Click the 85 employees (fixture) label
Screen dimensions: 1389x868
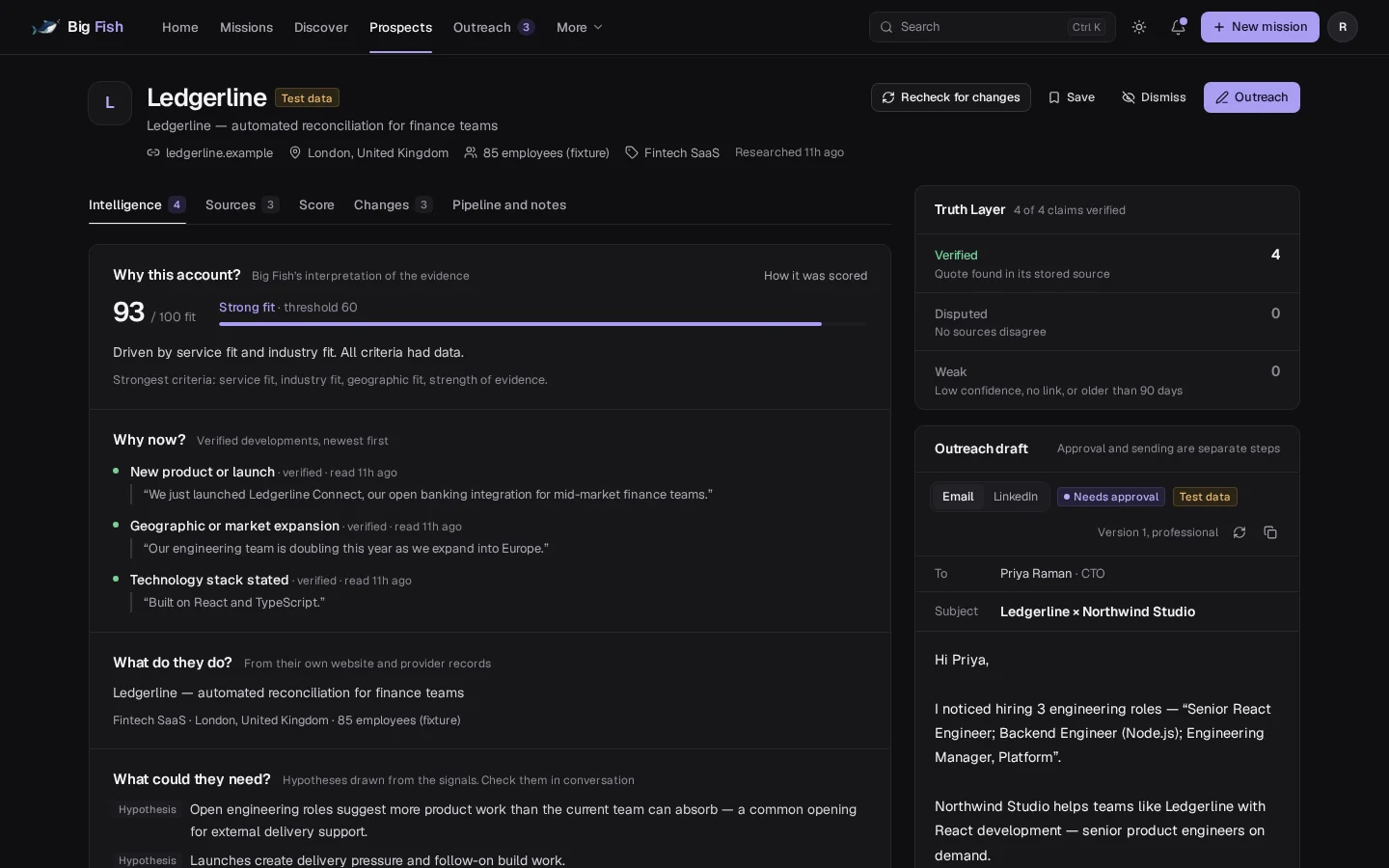[536, 152]
